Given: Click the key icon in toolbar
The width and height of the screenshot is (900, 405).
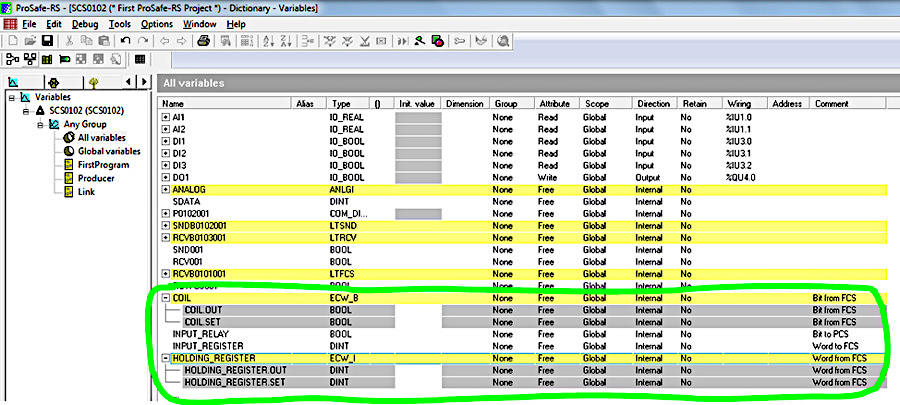Looking at the screenshot, I should point(460,41).
